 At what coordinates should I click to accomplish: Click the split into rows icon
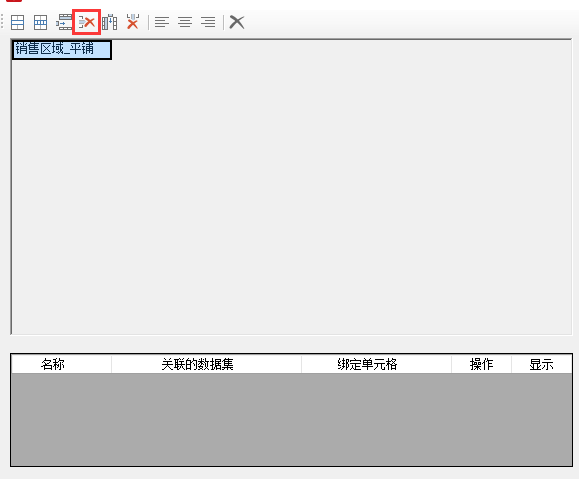[17, 22]
